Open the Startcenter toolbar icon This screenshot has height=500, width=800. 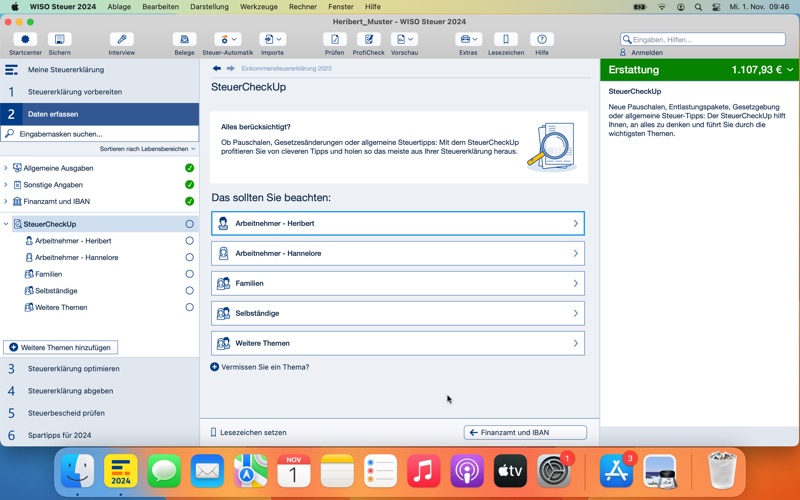(x=25, y=39)
